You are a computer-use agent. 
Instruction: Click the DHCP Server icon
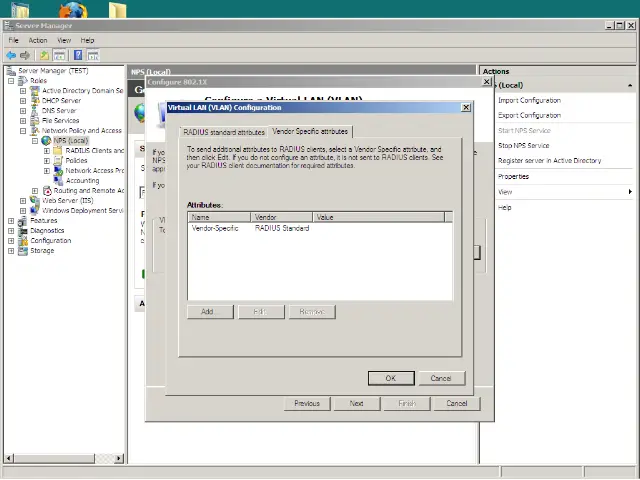35,100
